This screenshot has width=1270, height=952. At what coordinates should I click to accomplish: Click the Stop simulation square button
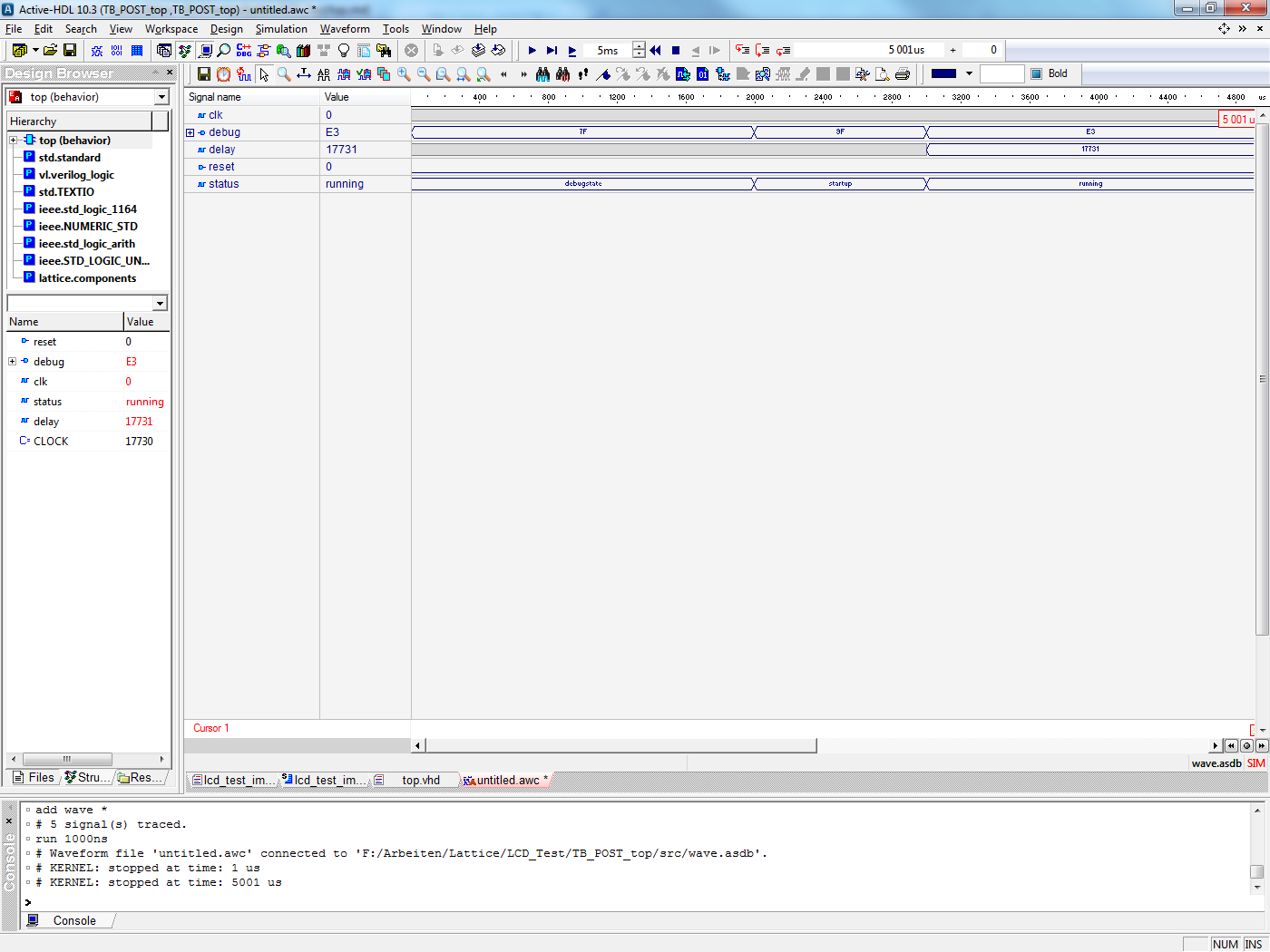click(676, 51)
